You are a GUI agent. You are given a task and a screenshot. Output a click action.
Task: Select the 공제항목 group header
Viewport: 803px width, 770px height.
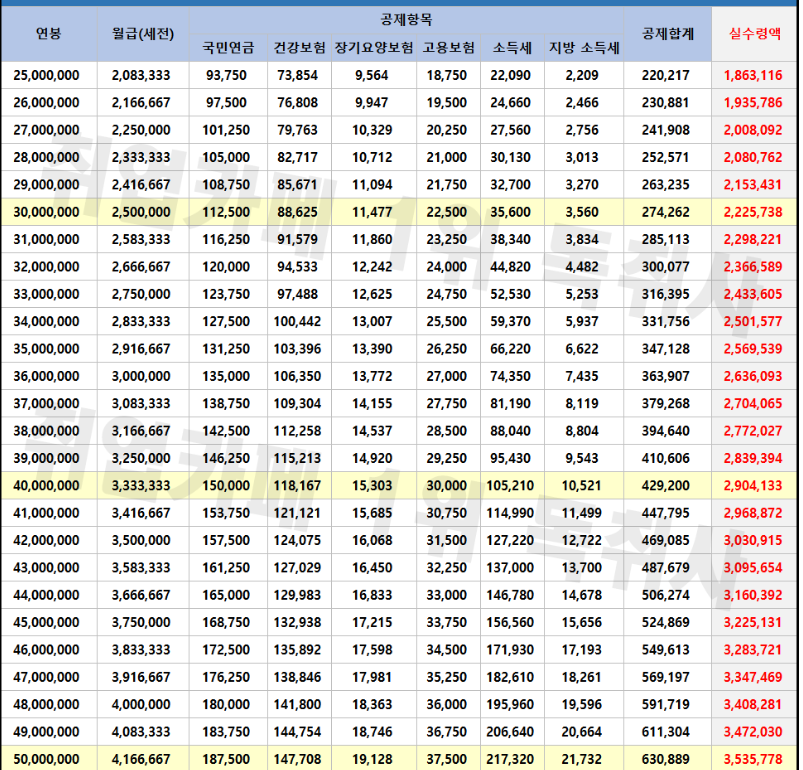pyautogui.click(x=406, y=20)
